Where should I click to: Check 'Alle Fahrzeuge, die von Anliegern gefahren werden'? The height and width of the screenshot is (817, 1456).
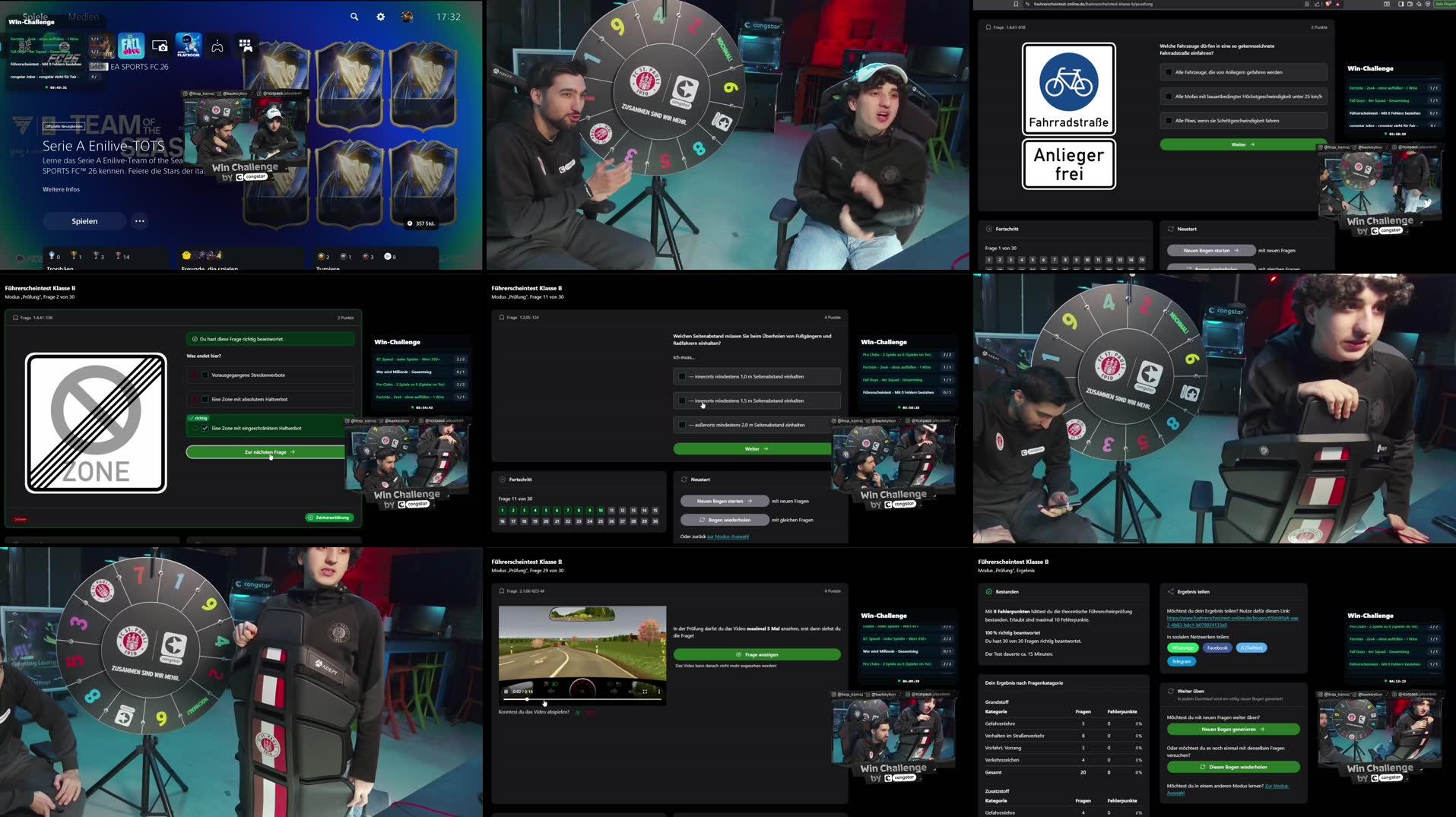pyautogui.click(x=1243, y=72)
